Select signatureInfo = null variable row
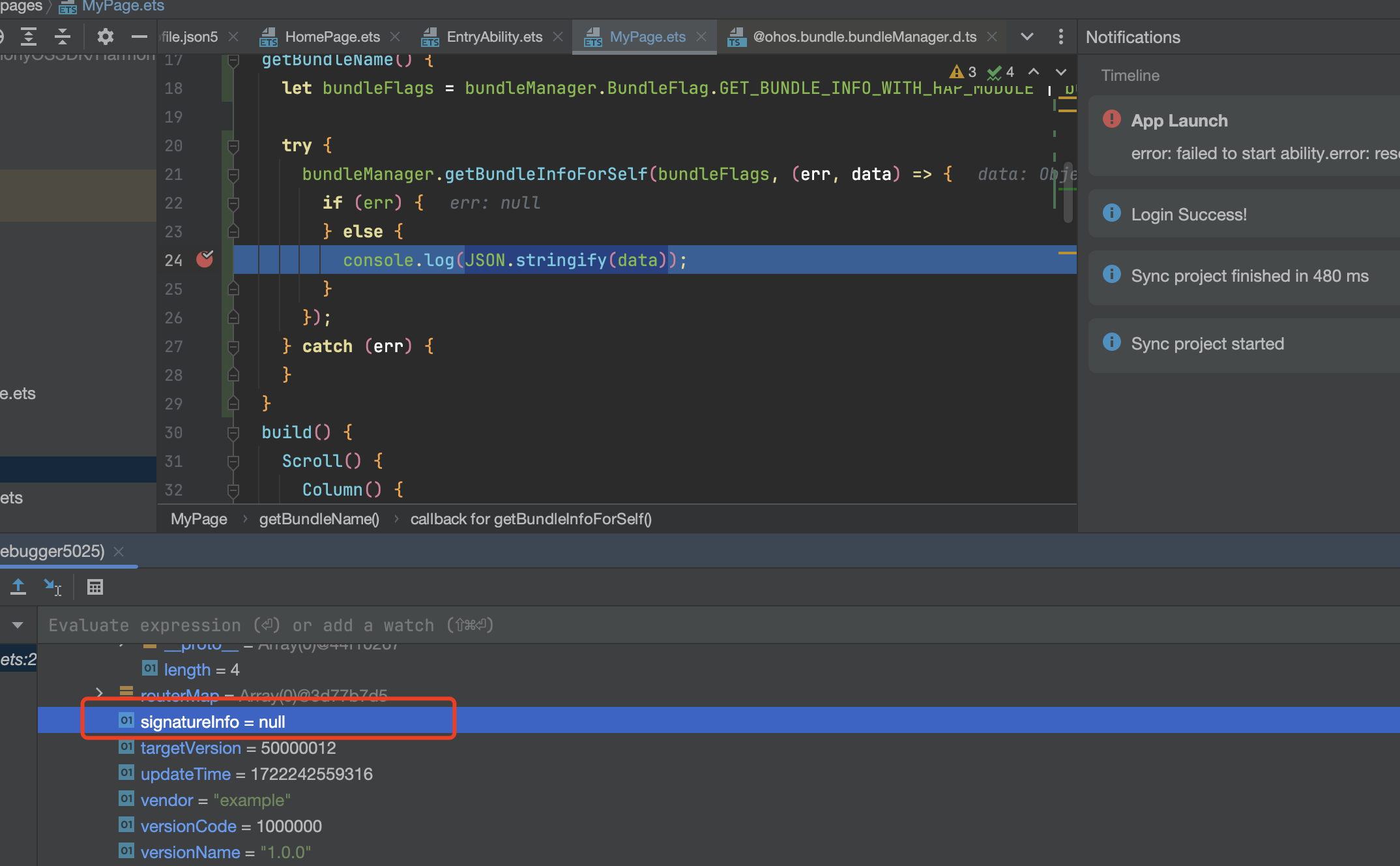 [x=719, y=721]
